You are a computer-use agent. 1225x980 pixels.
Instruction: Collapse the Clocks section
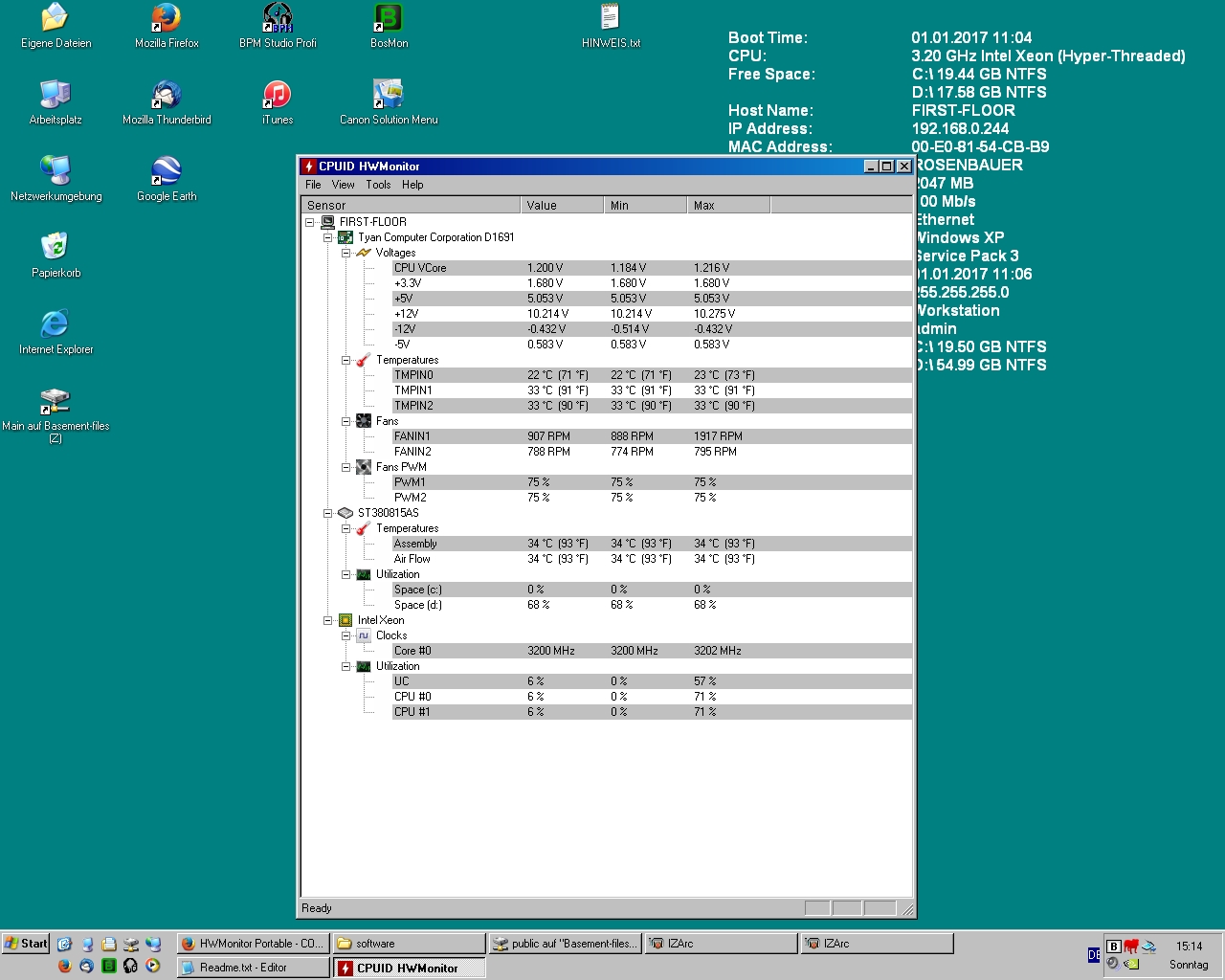coord(346,635)
